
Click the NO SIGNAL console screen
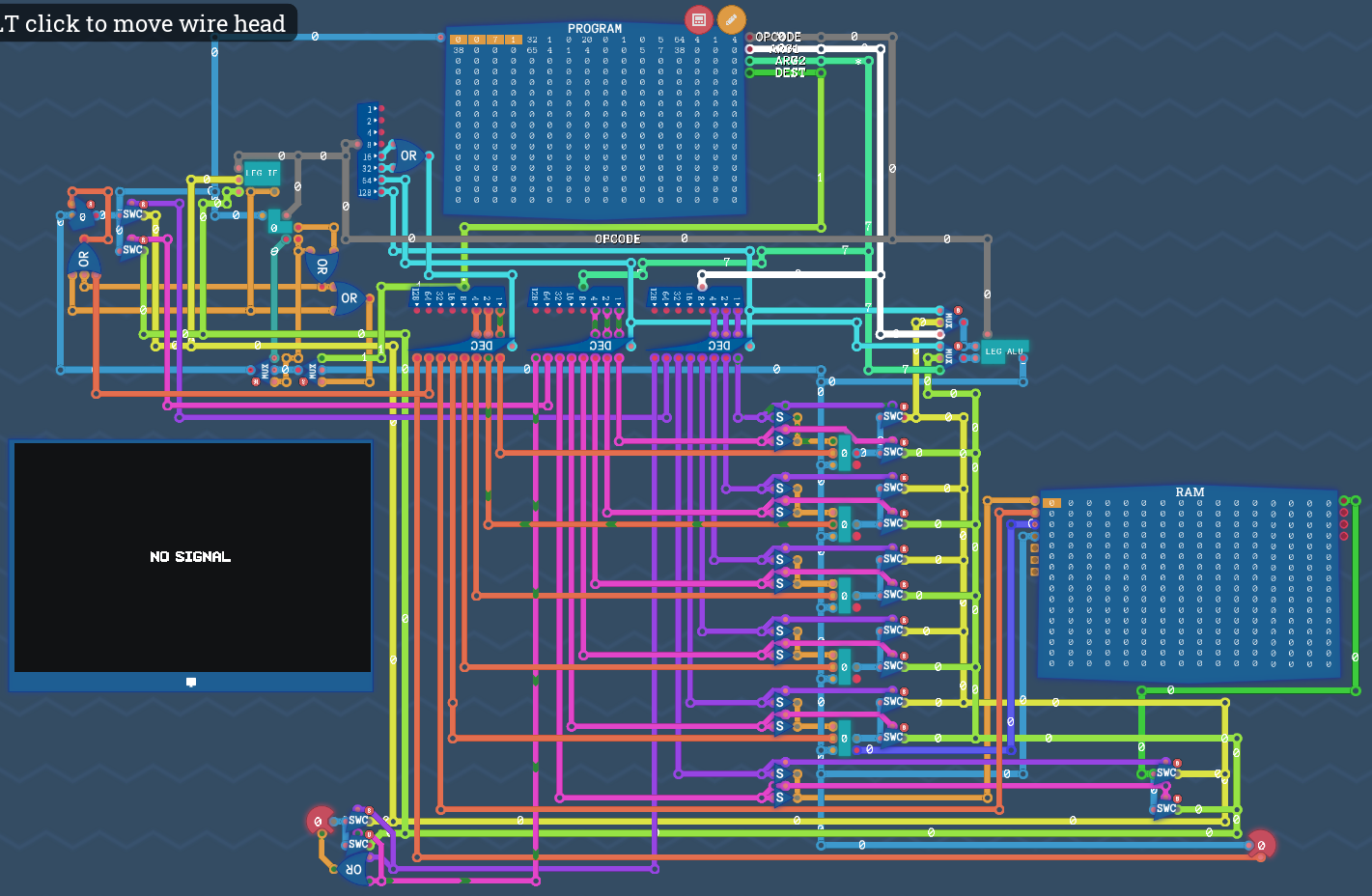[x=191, y=556]
